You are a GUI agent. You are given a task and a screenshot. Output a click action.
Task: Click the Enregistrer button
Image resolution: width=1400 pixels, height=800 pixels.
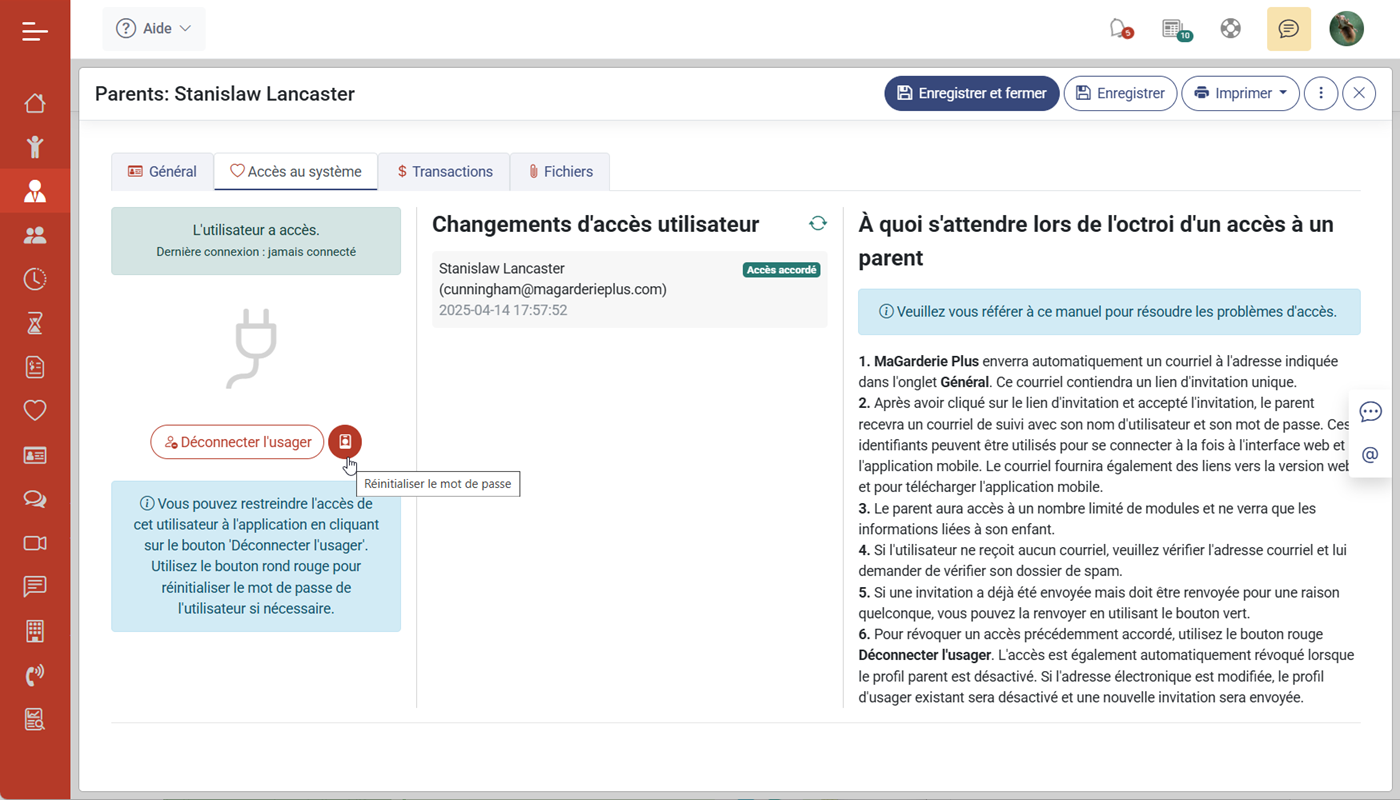point(1121,93)
